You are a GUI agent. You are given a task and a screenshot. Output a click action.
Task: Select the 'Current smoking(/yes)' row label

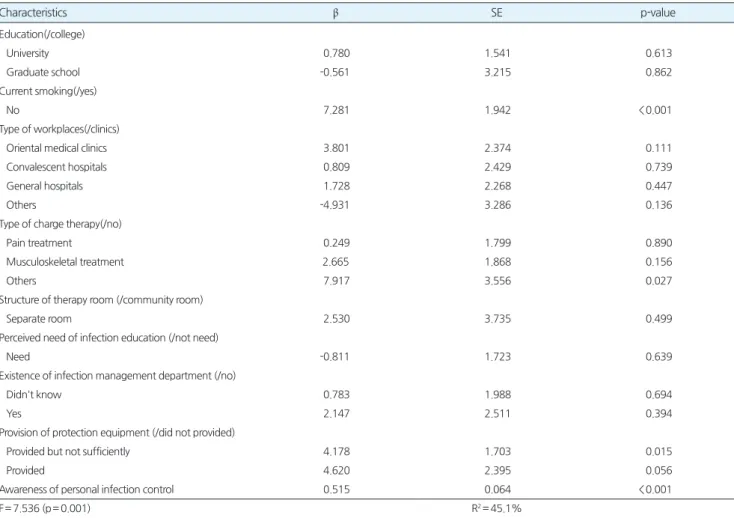click(x=48, y=91)
